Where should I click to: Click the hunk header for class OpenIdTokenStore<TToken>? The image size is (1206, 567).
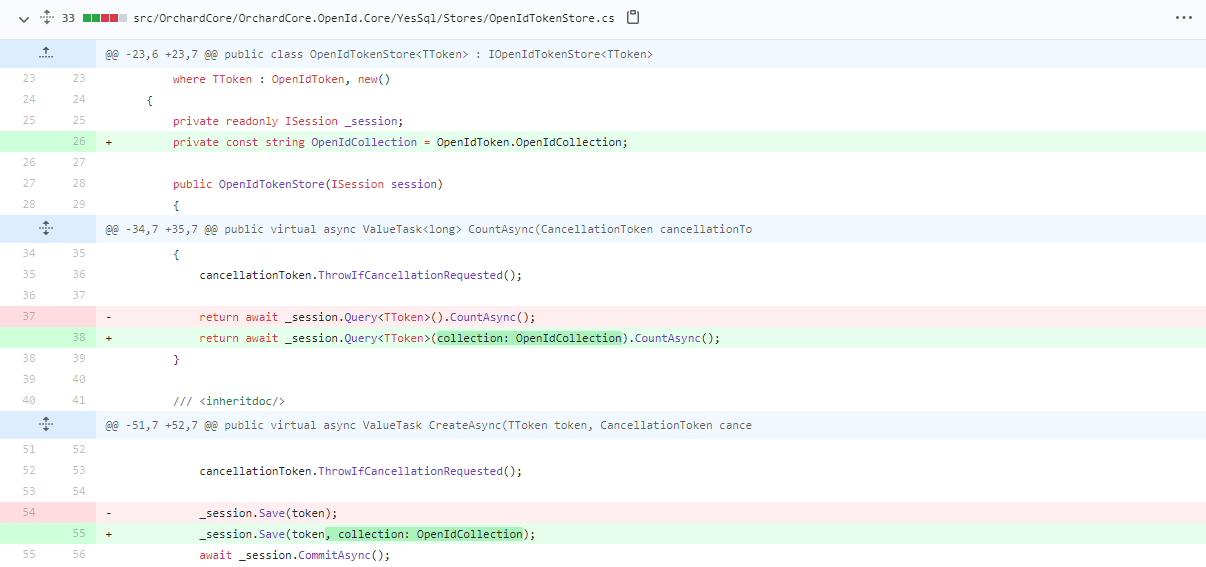[379, 54]
